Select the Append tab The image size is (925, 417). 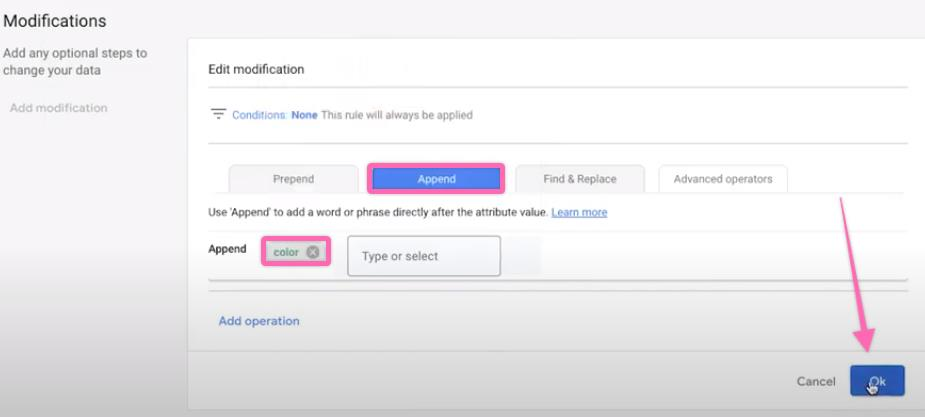tap(436, 179)
